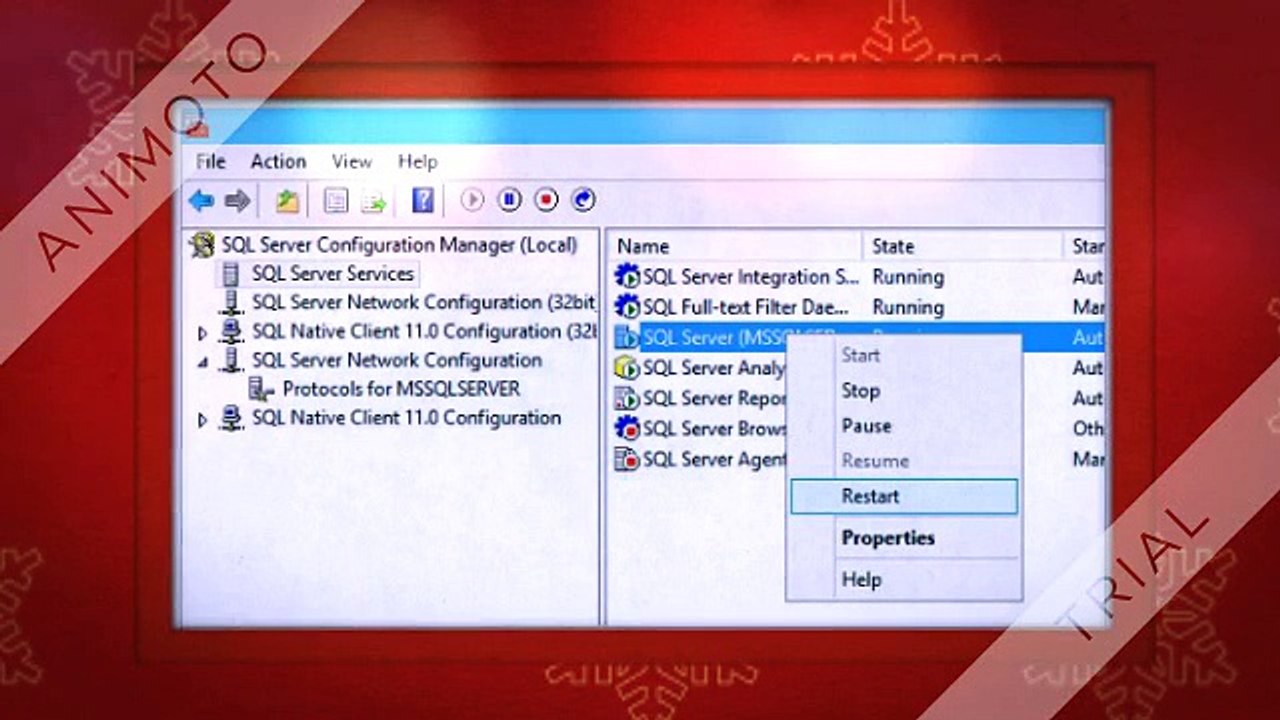1280x720 pixels.
Task: Select the SQL Server Agent row
Action: pos(716,459)
